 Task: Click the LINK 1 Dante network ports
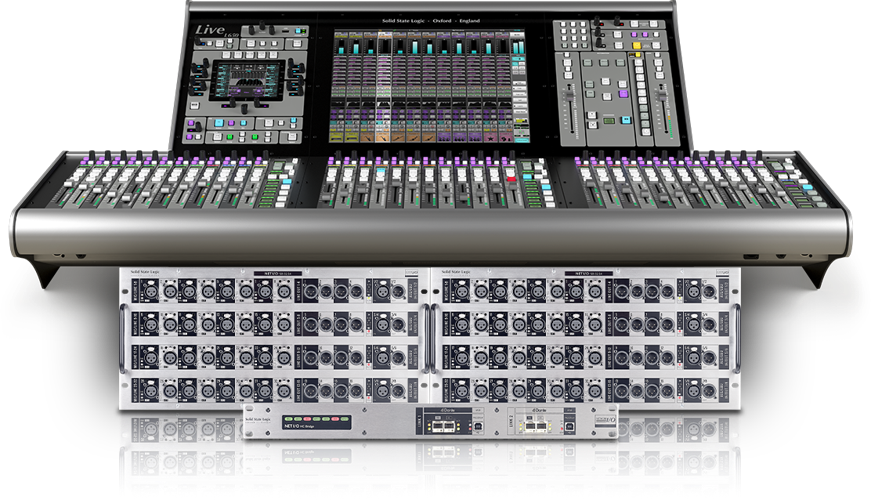pyautogui.click(x=445, y=426)
